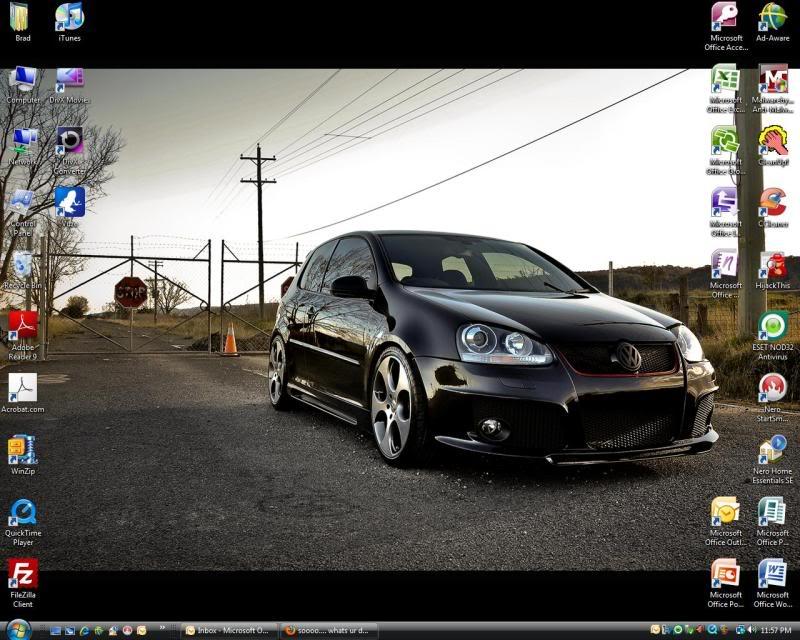800x640 pixels.
Task: Select the Microsoft Office OneNote shortcut
Action: coord(726,275)
